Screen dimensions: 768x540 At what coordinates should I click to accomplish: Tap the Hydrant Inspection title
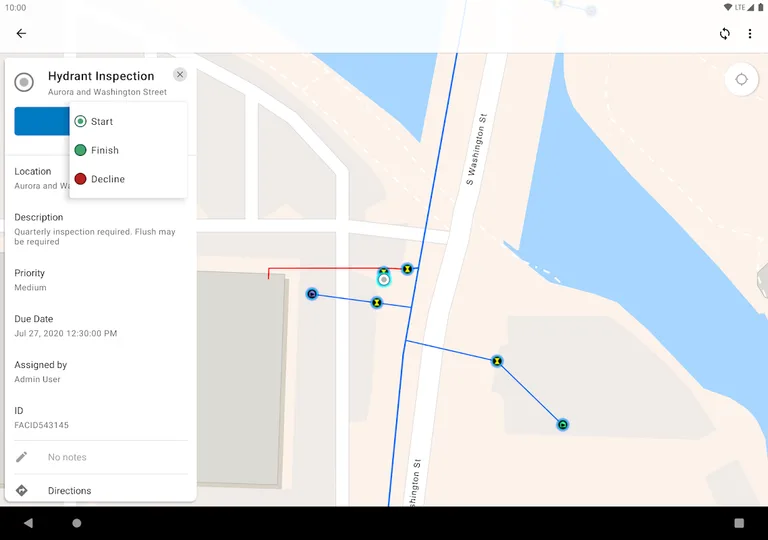pos(101,76)
